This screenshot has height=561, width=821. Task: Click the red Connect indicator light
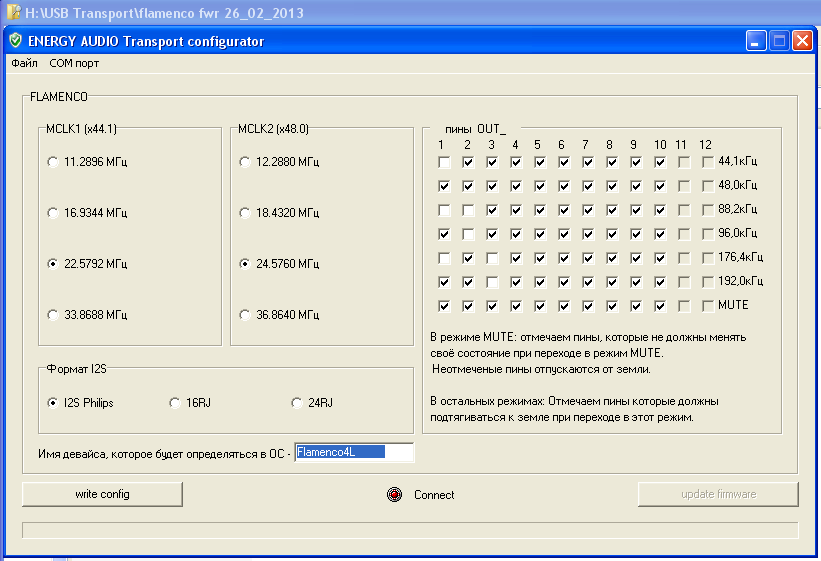coord(394,494)
